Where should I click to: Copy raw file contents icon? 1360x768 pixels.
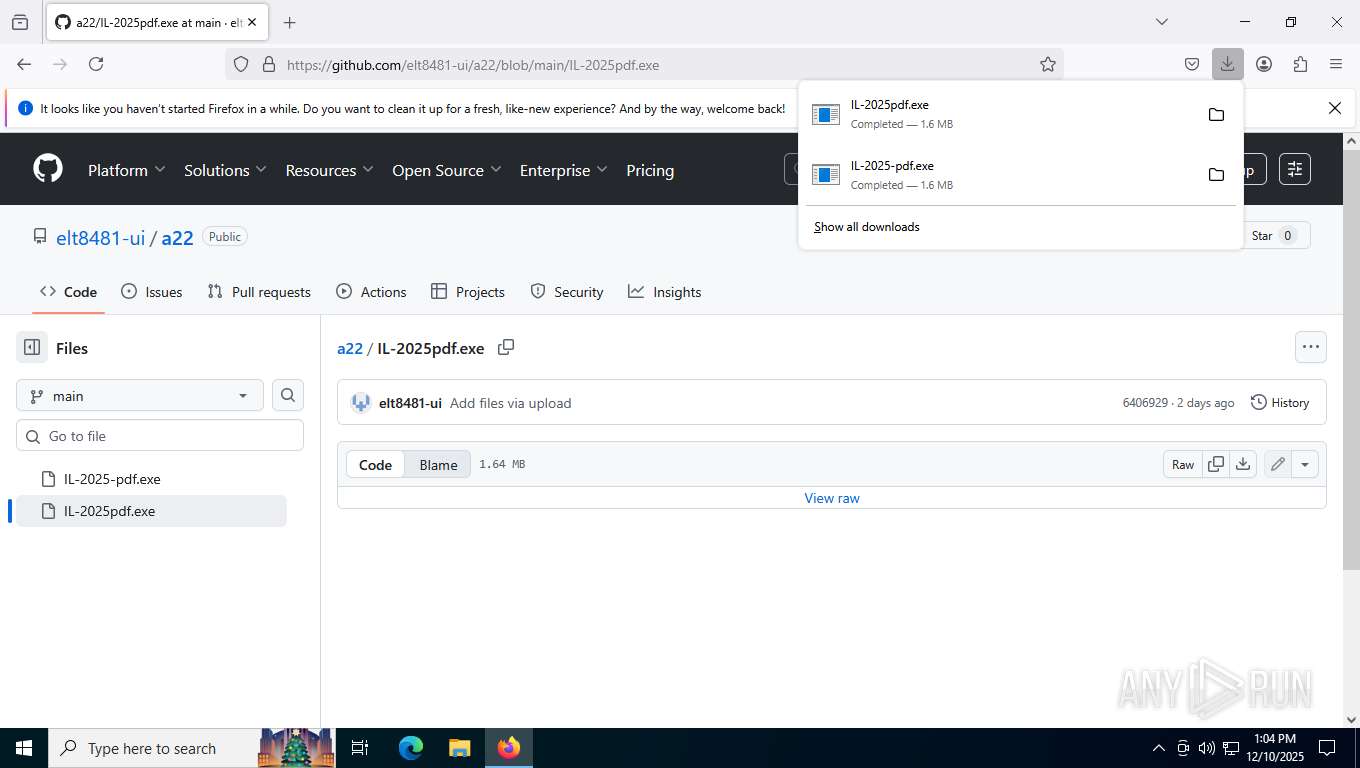point(1216,464)
